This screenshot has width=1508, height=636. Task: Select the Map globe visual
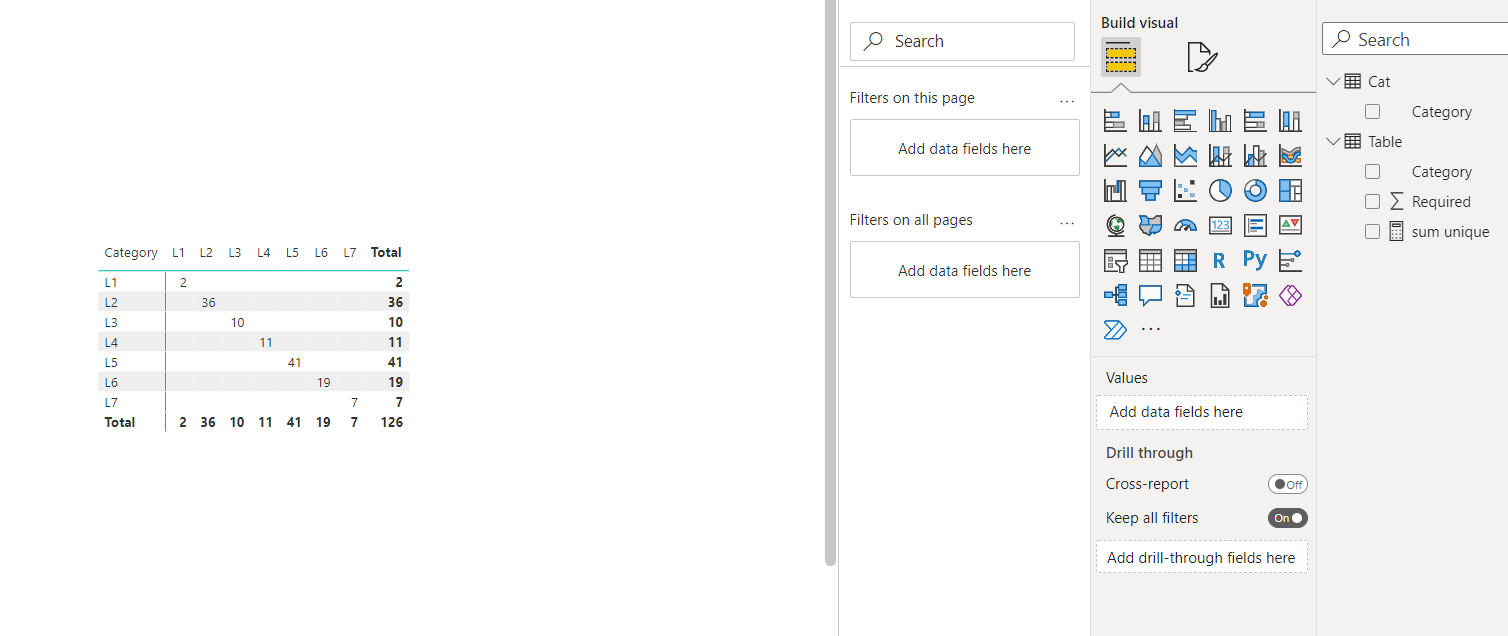pyautogui.click(x=1115, y=225)
